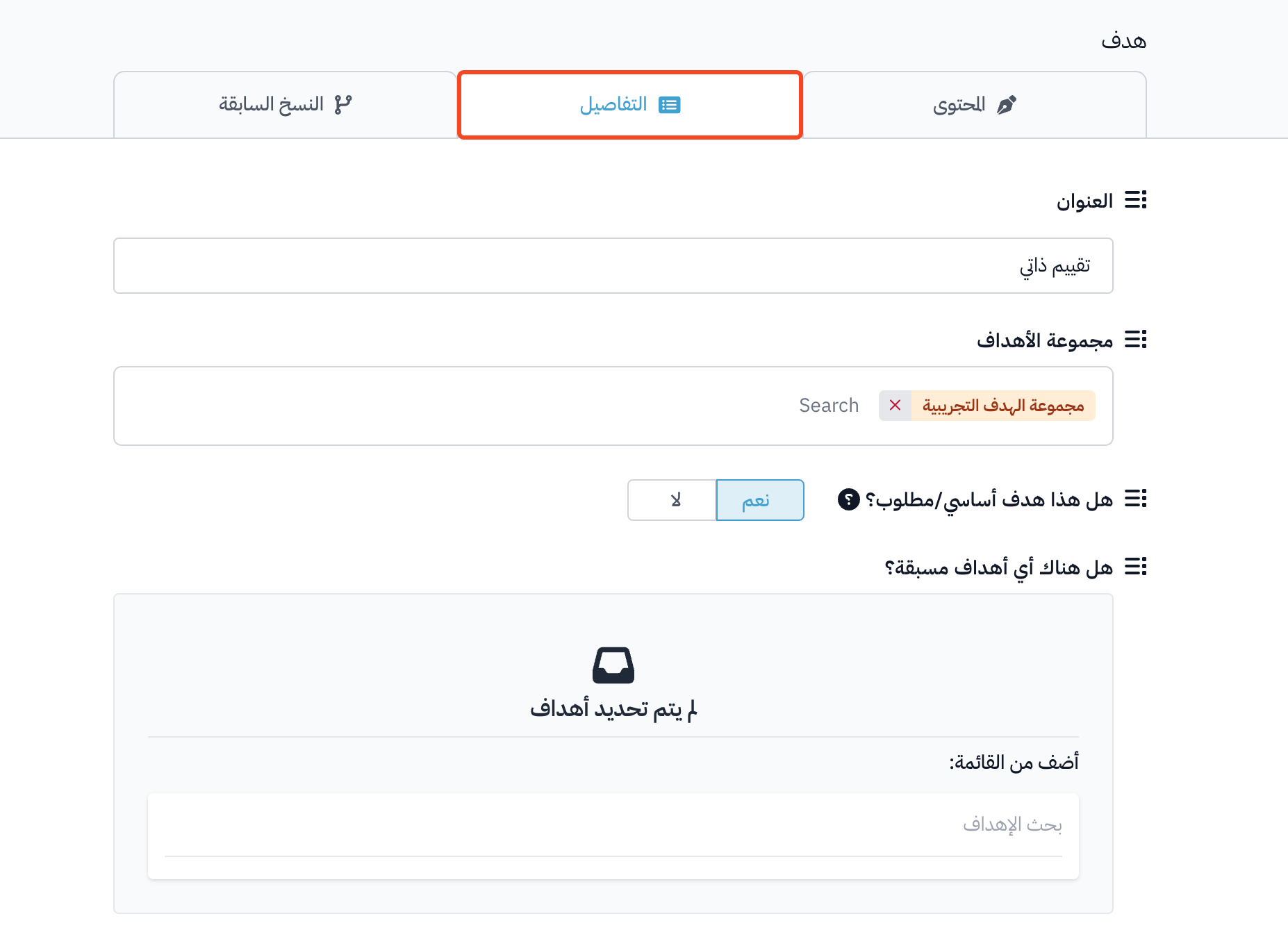Image resolution: width=1288 pixels, height=939 pixels.
Task: Click the العنوان title input field
Action: 613,266
